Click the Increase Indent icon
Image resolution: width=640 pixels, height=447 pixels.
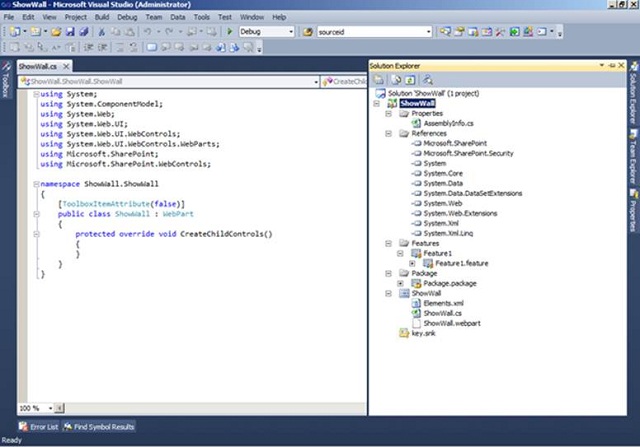click(102, 47)
